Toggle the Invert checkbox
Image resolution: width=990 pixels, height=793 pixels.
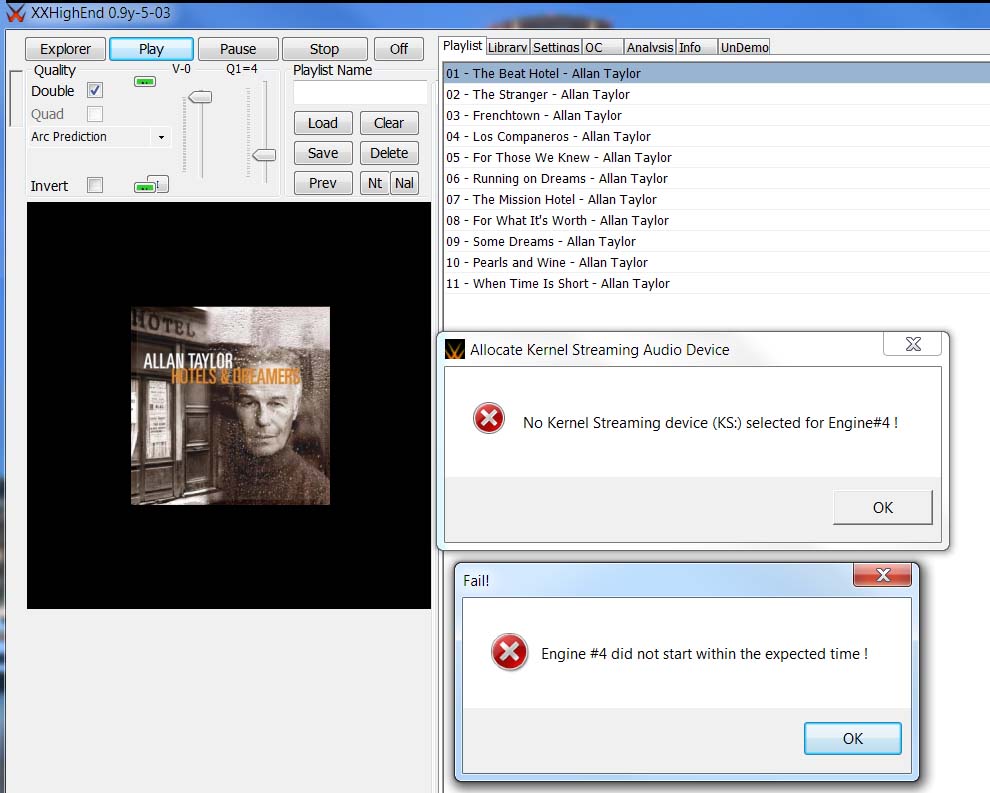pyautogui.click(x=95, y=185)
